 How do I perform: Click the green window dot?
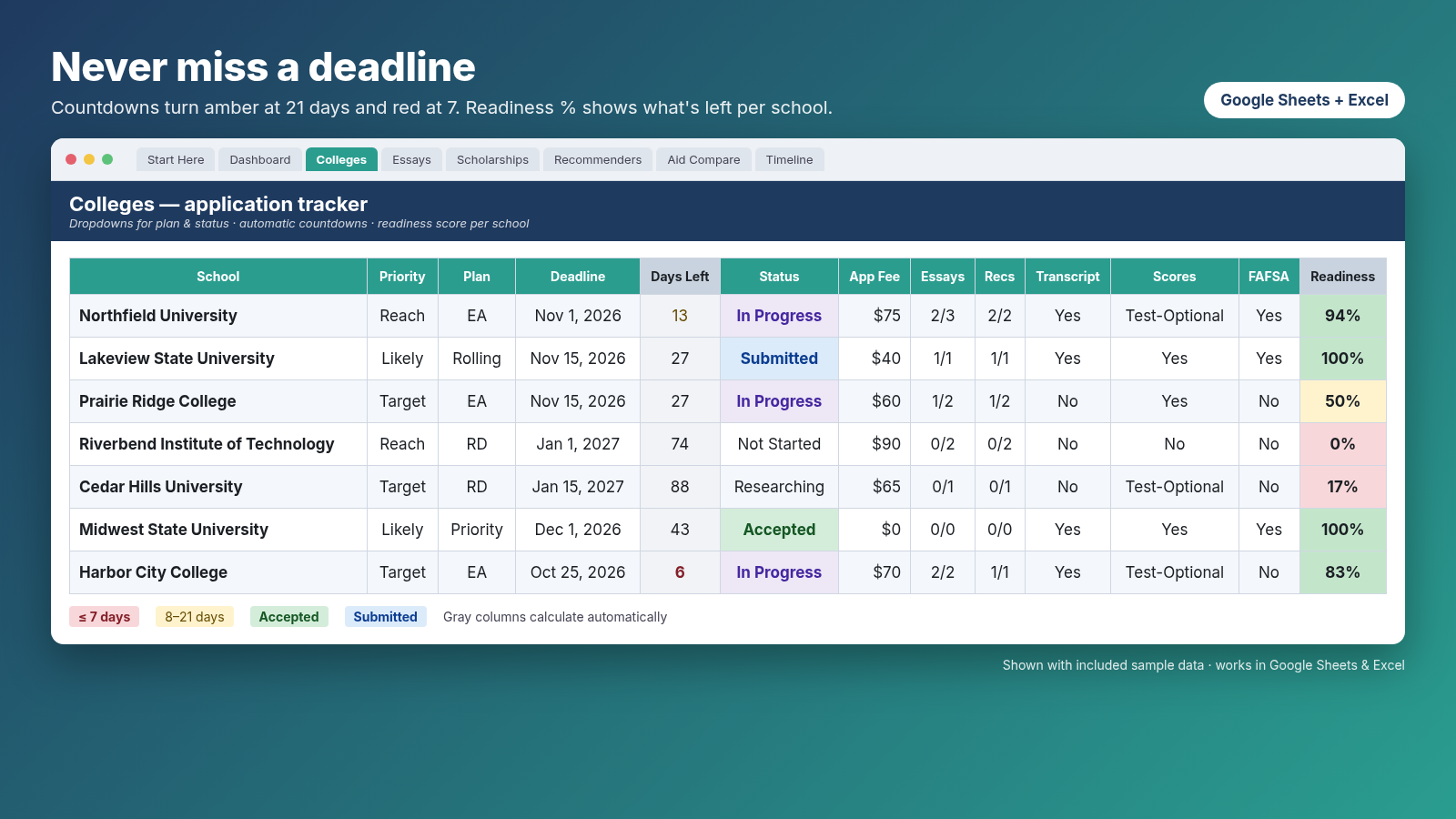point(107,159)
